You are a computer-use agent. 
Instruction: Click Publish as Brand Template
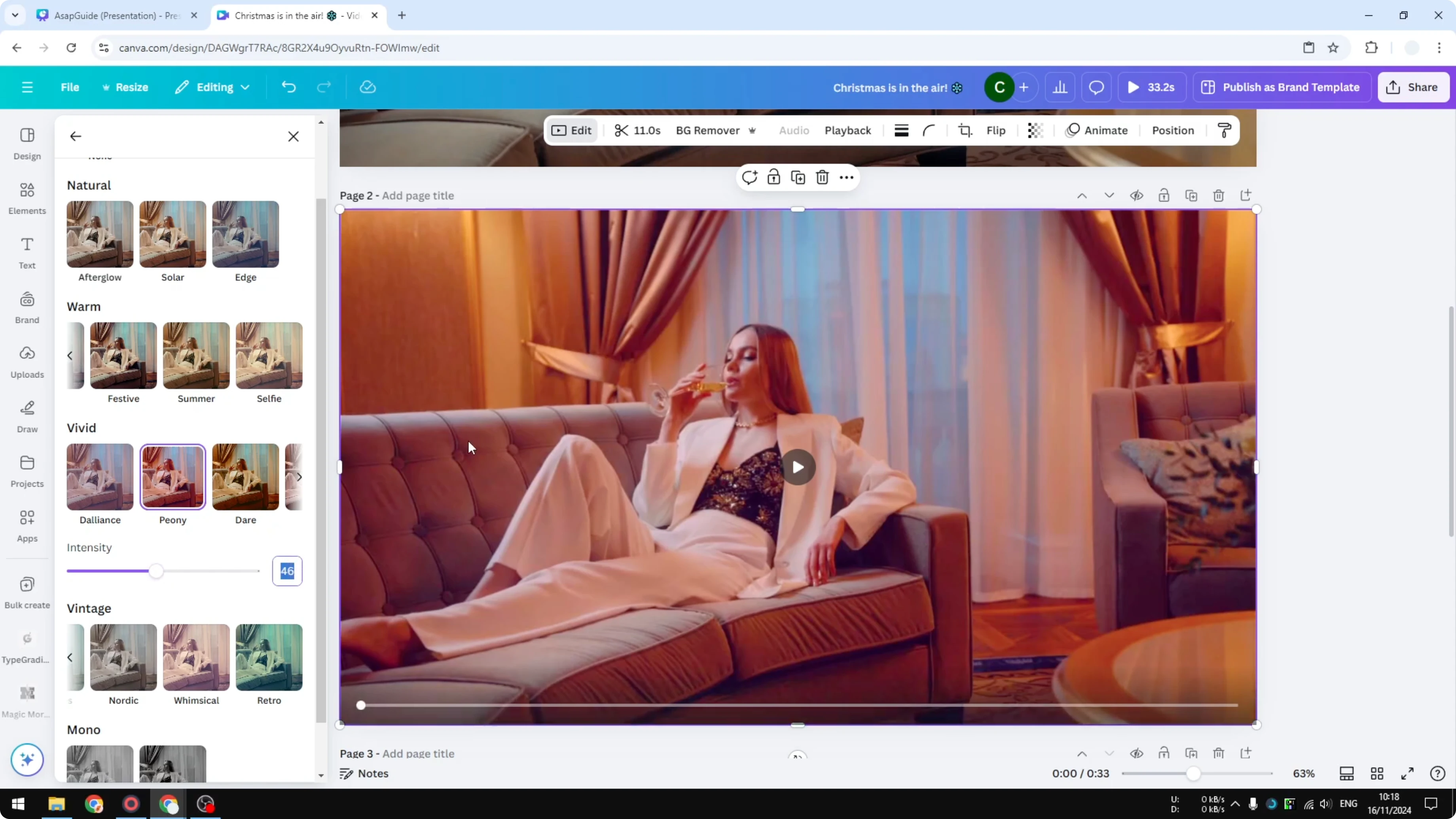pos(1282,87)
